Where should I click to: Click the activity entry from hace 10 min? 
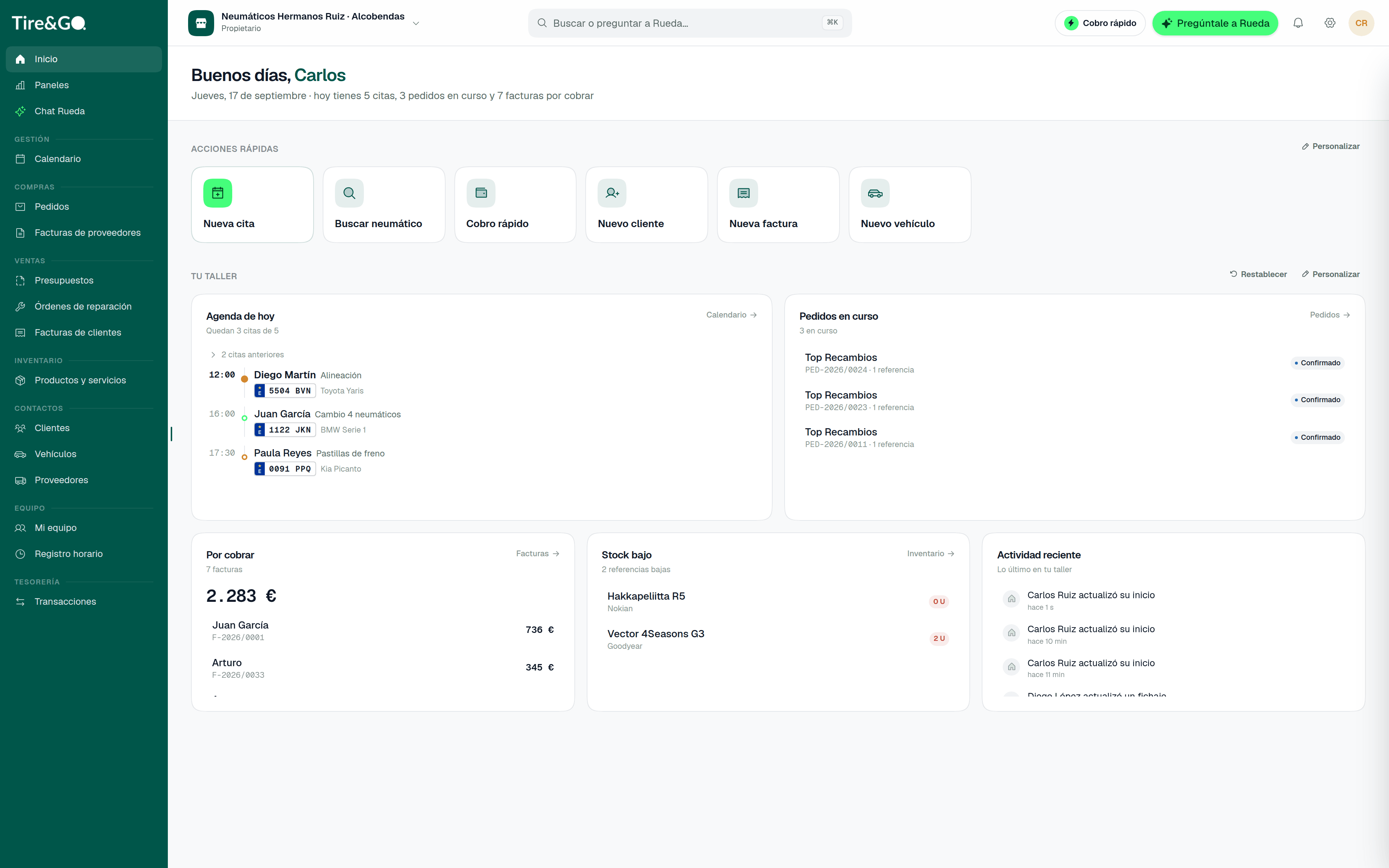1173,634
